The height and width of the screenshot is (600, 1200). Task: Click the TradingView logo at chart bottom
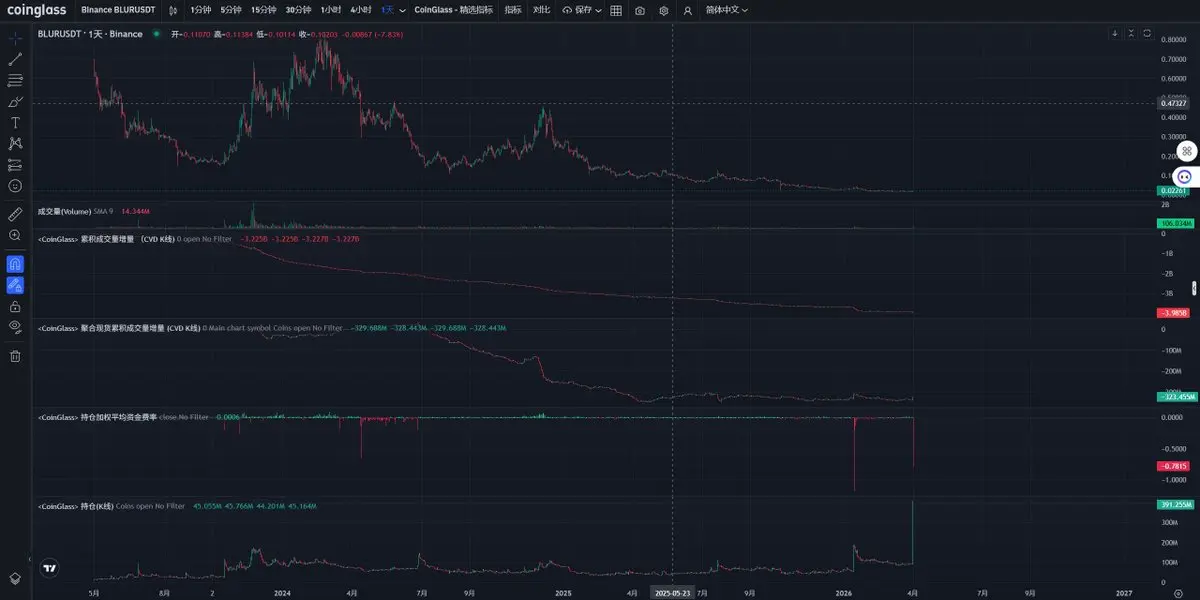48,567
